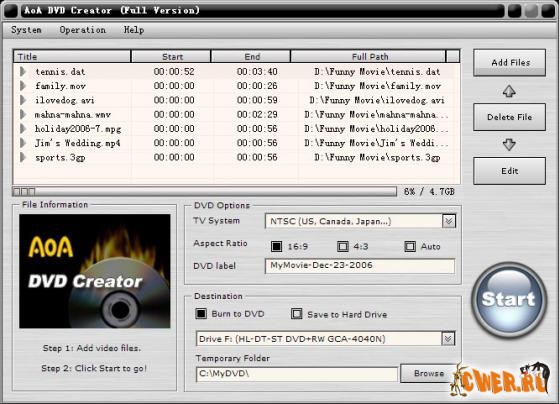
Task: Click the move down arrow icon
Action: [509, 144]
